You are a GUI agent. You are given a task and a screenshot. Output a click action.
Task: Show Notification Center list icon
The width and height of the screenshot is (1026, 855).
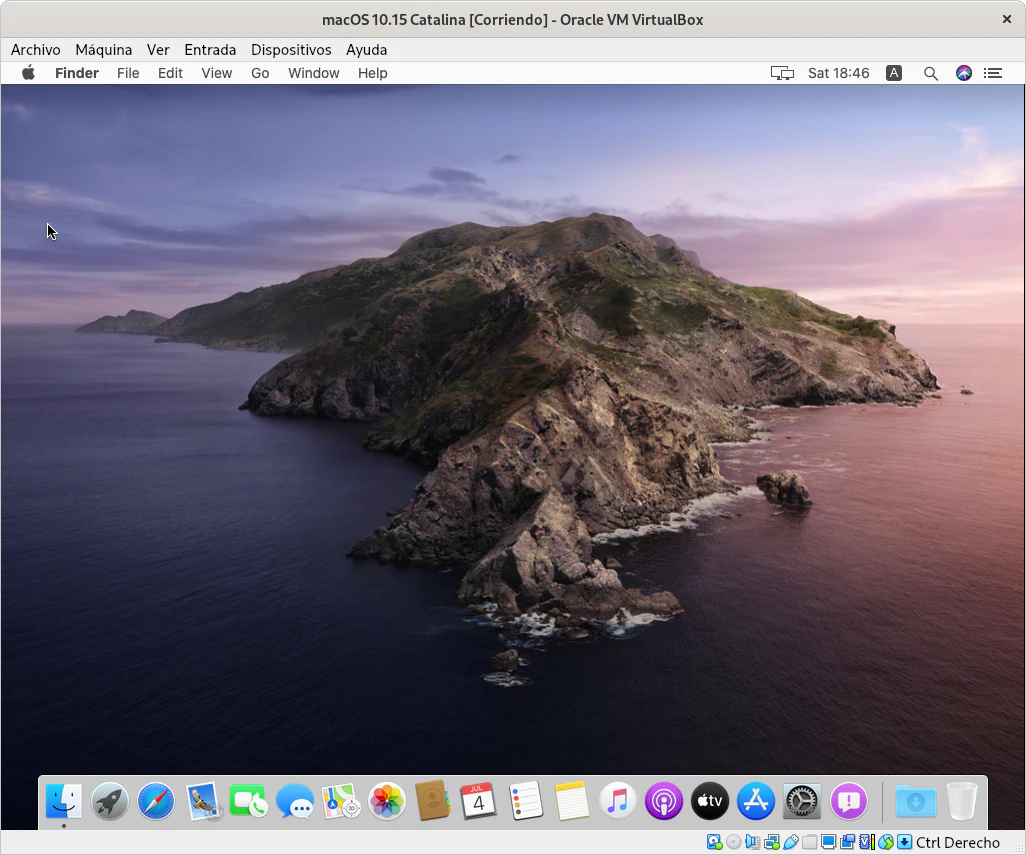click(992, 73)
